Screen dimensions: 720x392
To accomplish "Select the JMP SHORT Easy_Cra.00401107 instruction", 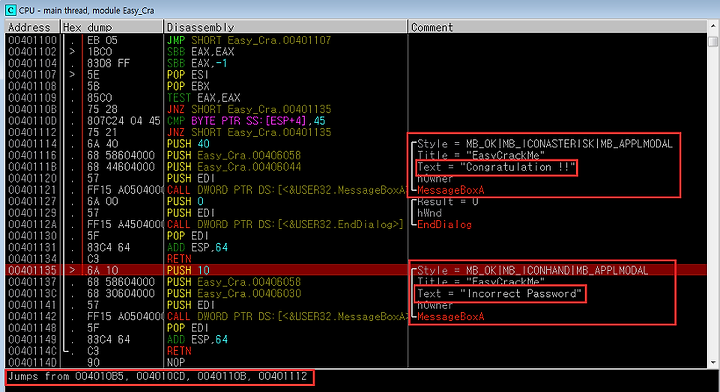I will [x=248, y=40].
